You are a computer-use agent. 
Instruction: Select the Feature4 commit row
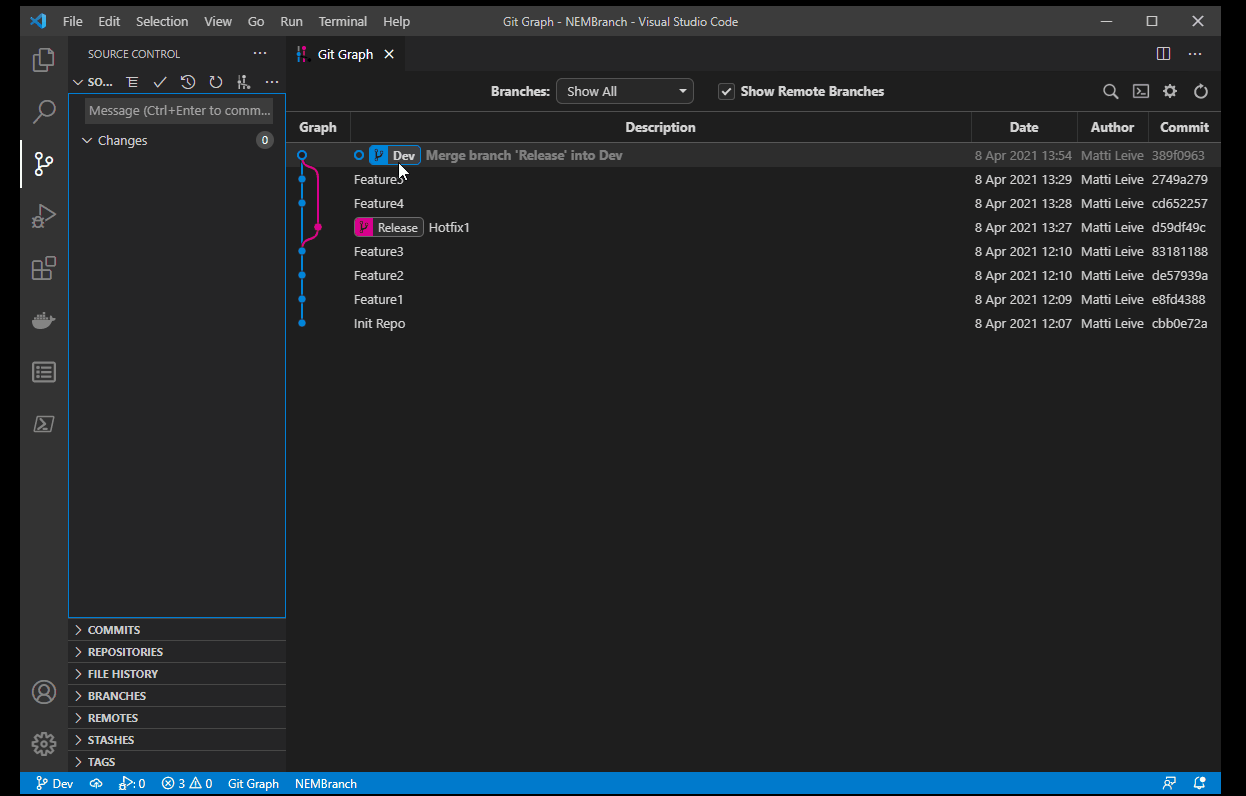pos(753,203)
